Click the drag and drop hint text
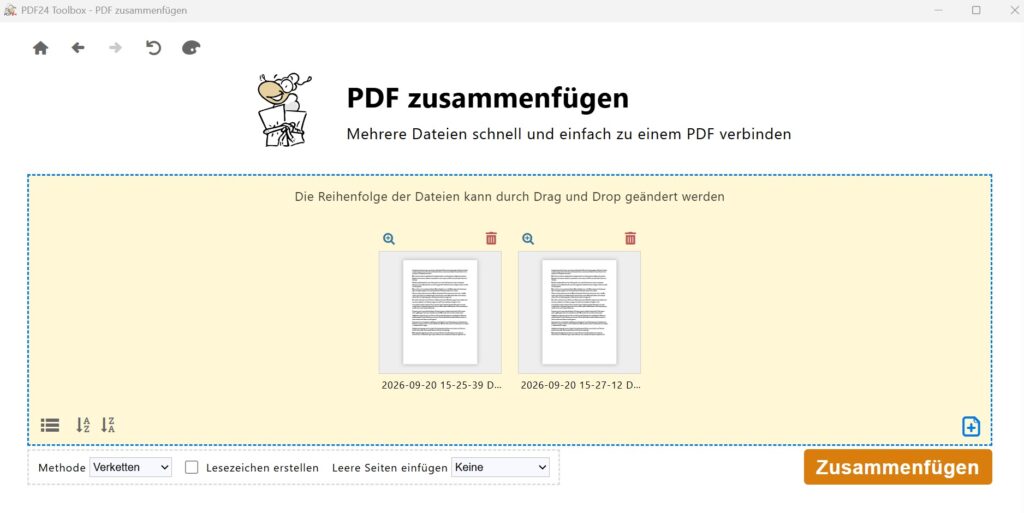Screen dimensions: 1024x513 (509, 196)
